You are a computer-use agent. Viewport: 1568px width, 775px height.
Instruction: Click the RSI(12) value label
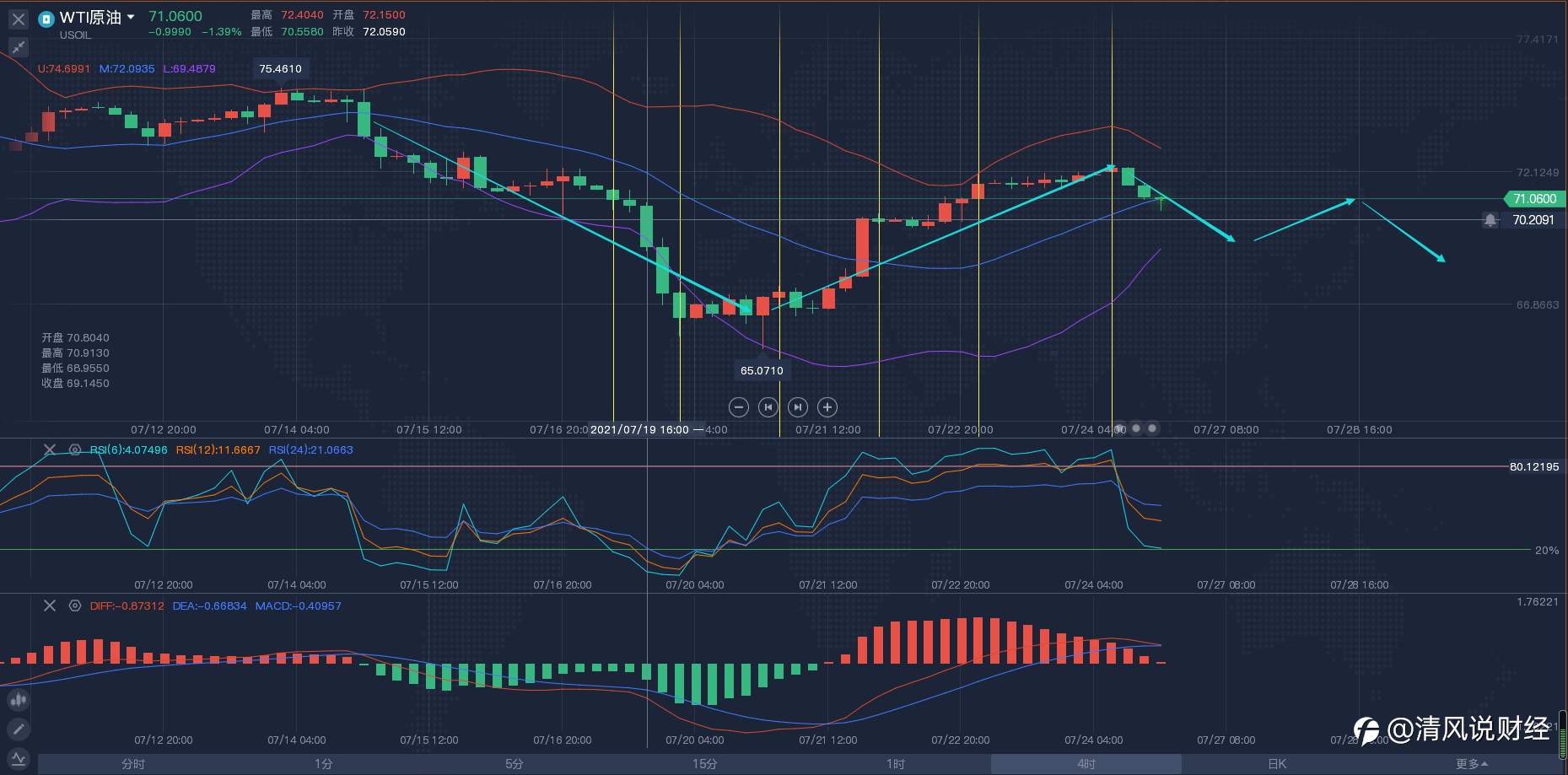tap(218, 449)
